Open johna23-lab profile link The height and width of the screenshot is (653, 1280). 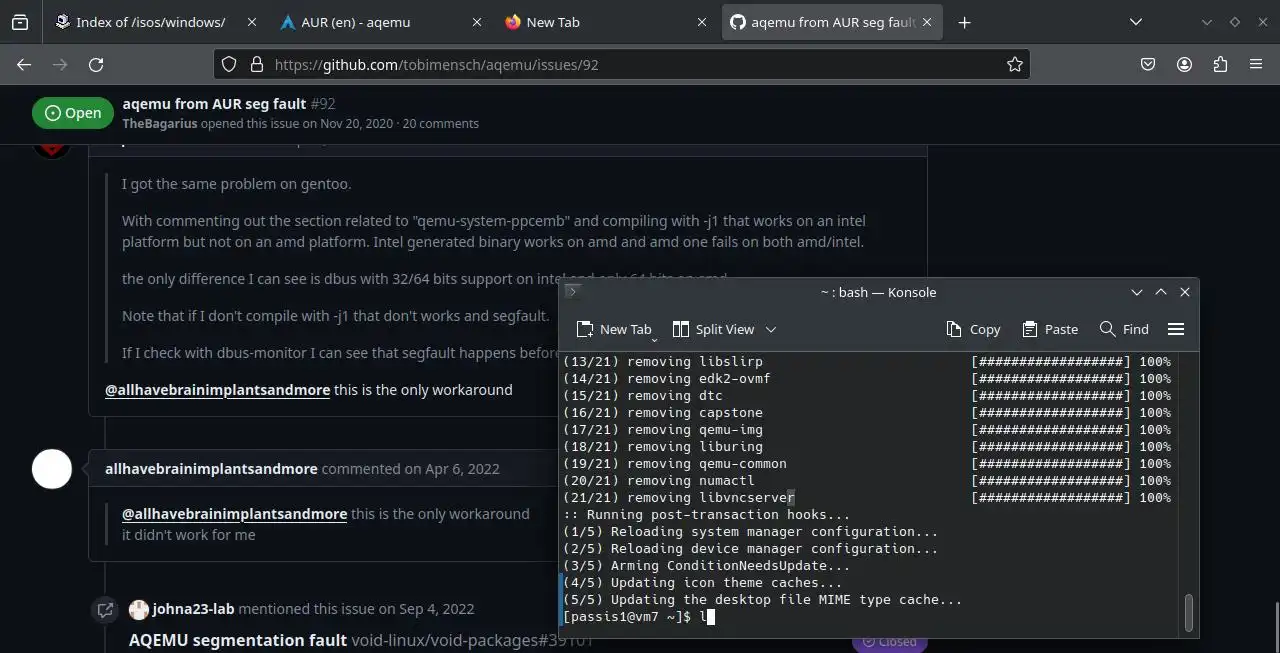pyautogui.click(x=193, y=608)
